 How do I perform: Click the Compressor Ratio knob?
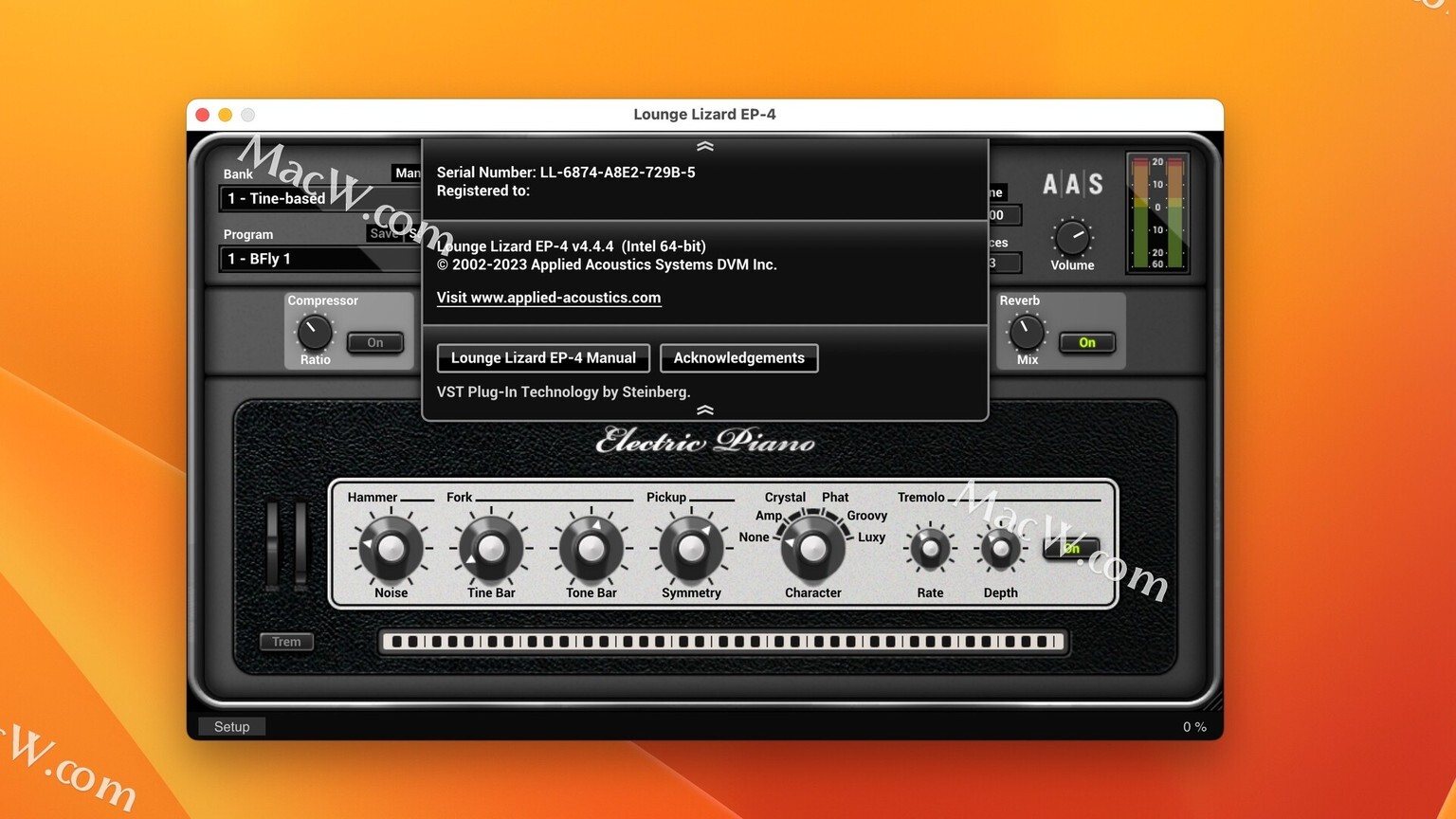315,333
